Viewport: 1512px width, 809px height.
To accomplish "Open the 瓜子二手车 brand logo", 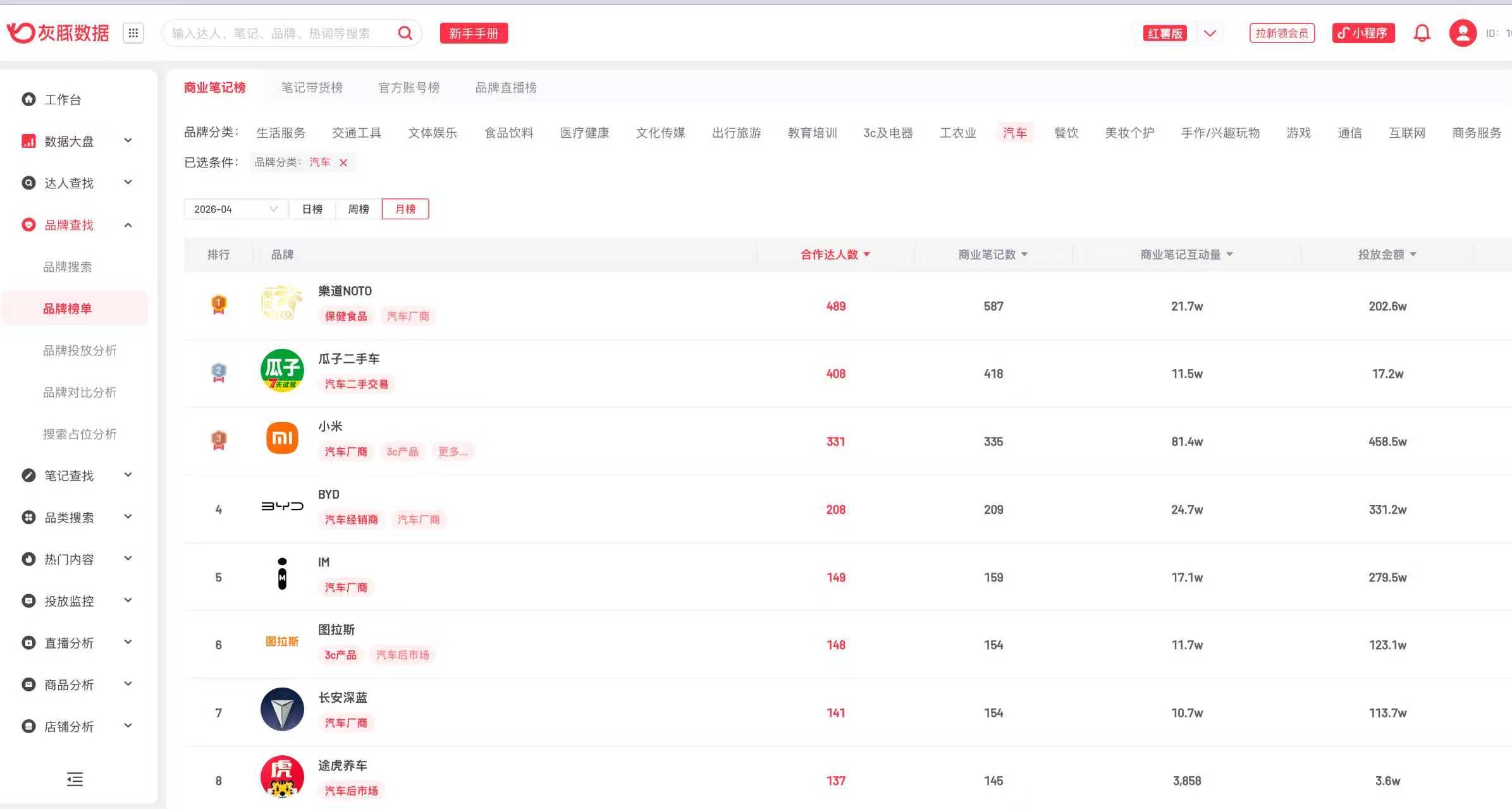I will pyautogui.click(x=282, y=370).
